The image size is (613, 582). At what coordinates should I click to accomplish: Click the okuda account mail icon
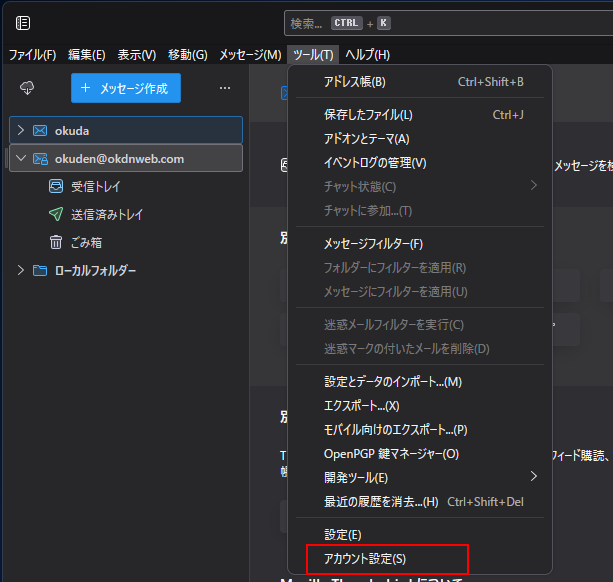[40, 130]
